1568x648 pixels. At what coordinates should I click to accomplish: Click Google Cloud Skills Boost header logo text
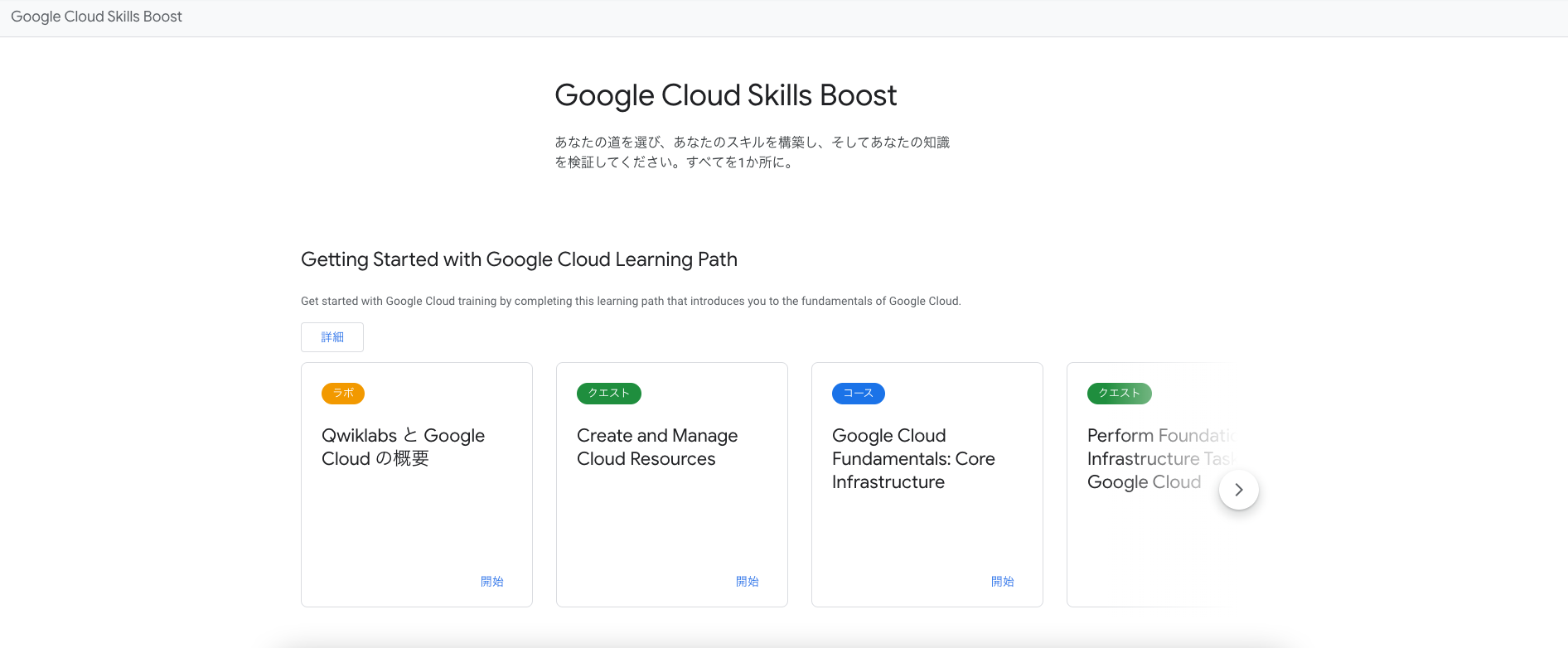coord(96,17)
